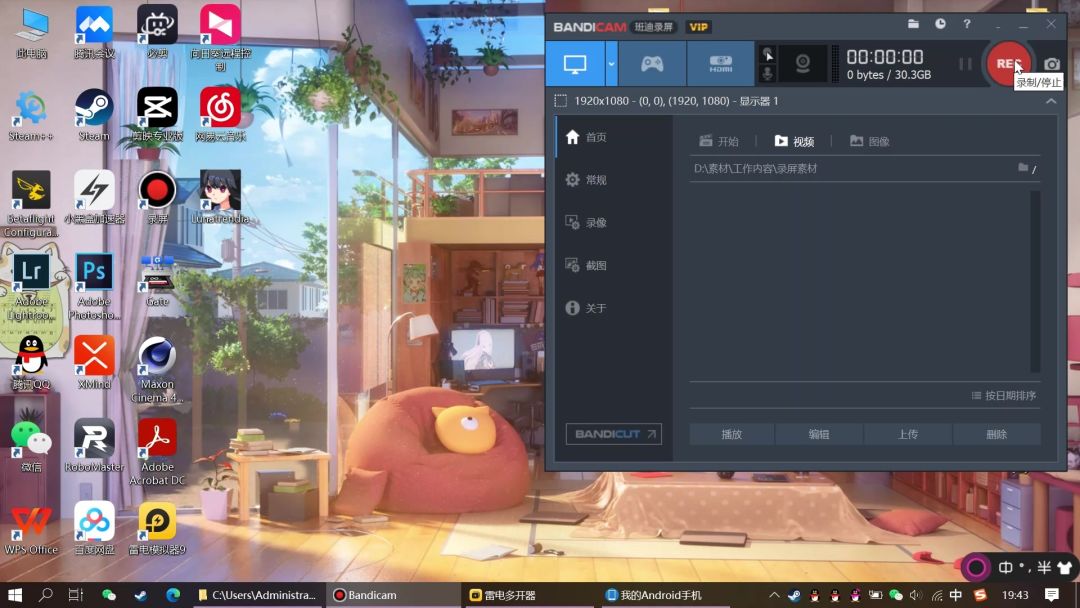Toggle the mouse cursor effect
1080x608 pixels.
(767, 54)
